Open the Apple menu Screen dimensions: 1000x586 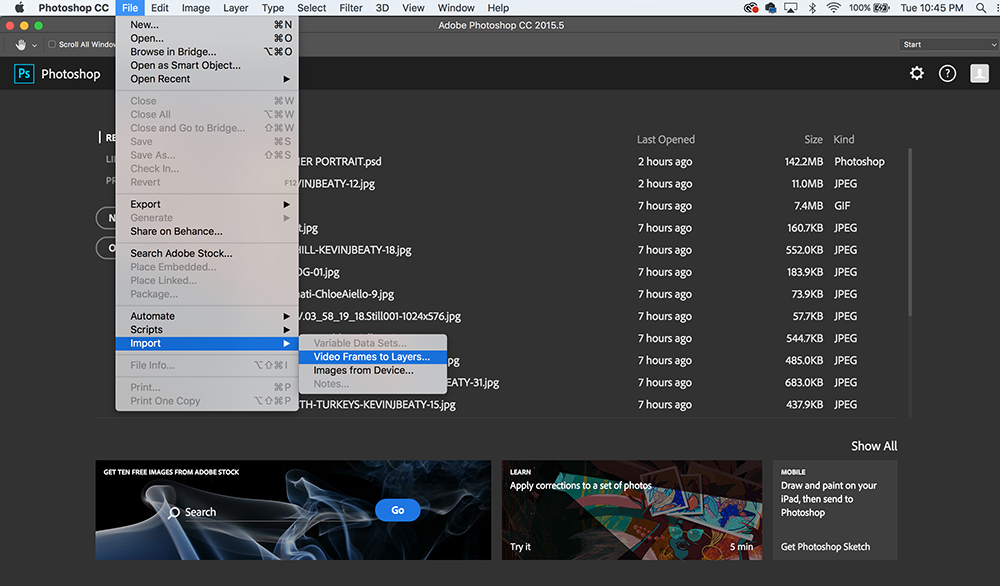point(19,8)
